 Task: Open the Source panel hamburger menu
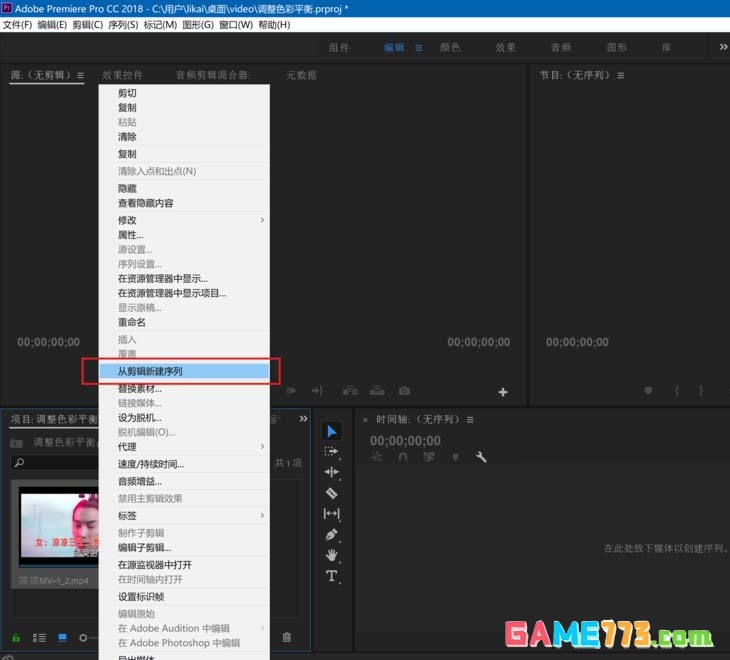coord(81,75)
